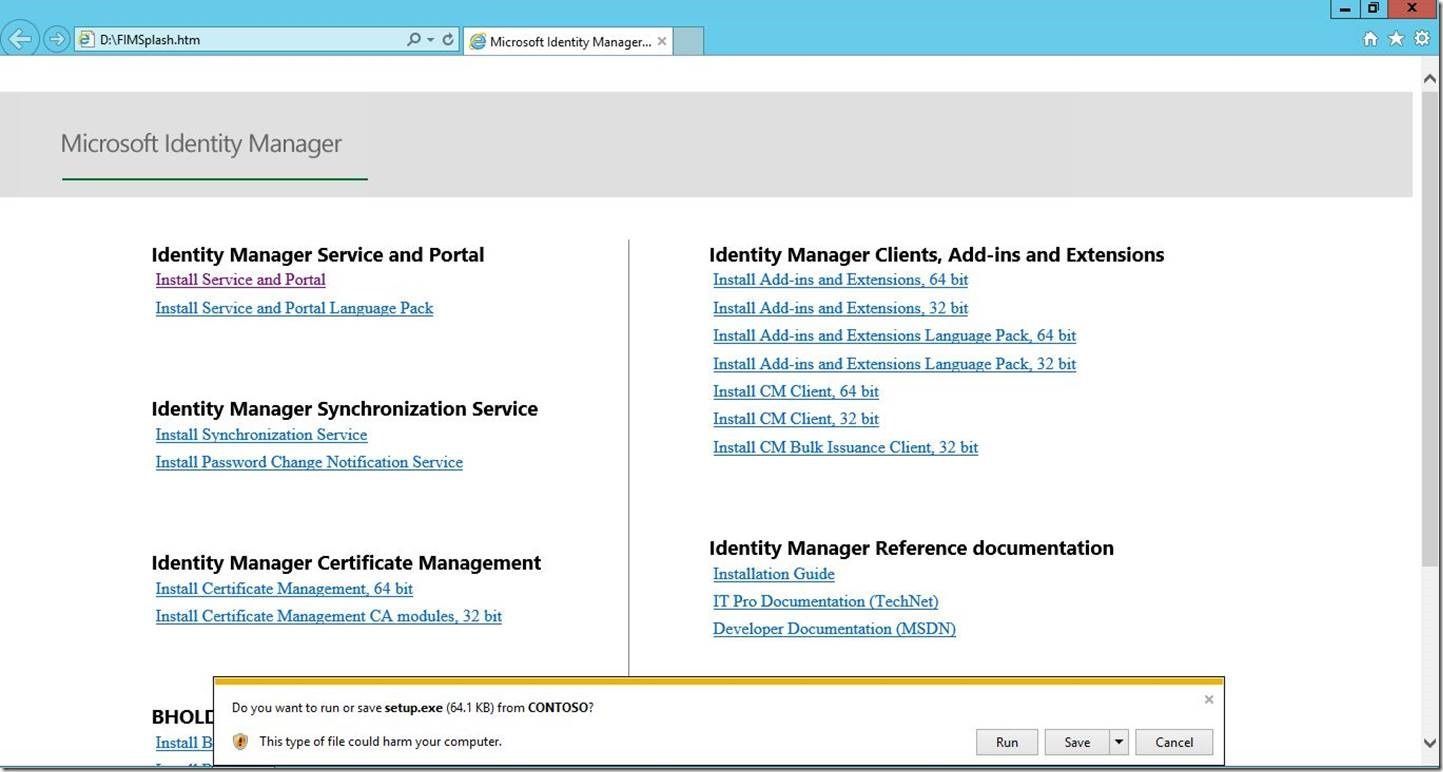Click the shield warning icon in download bar

[x=240, y=742]
